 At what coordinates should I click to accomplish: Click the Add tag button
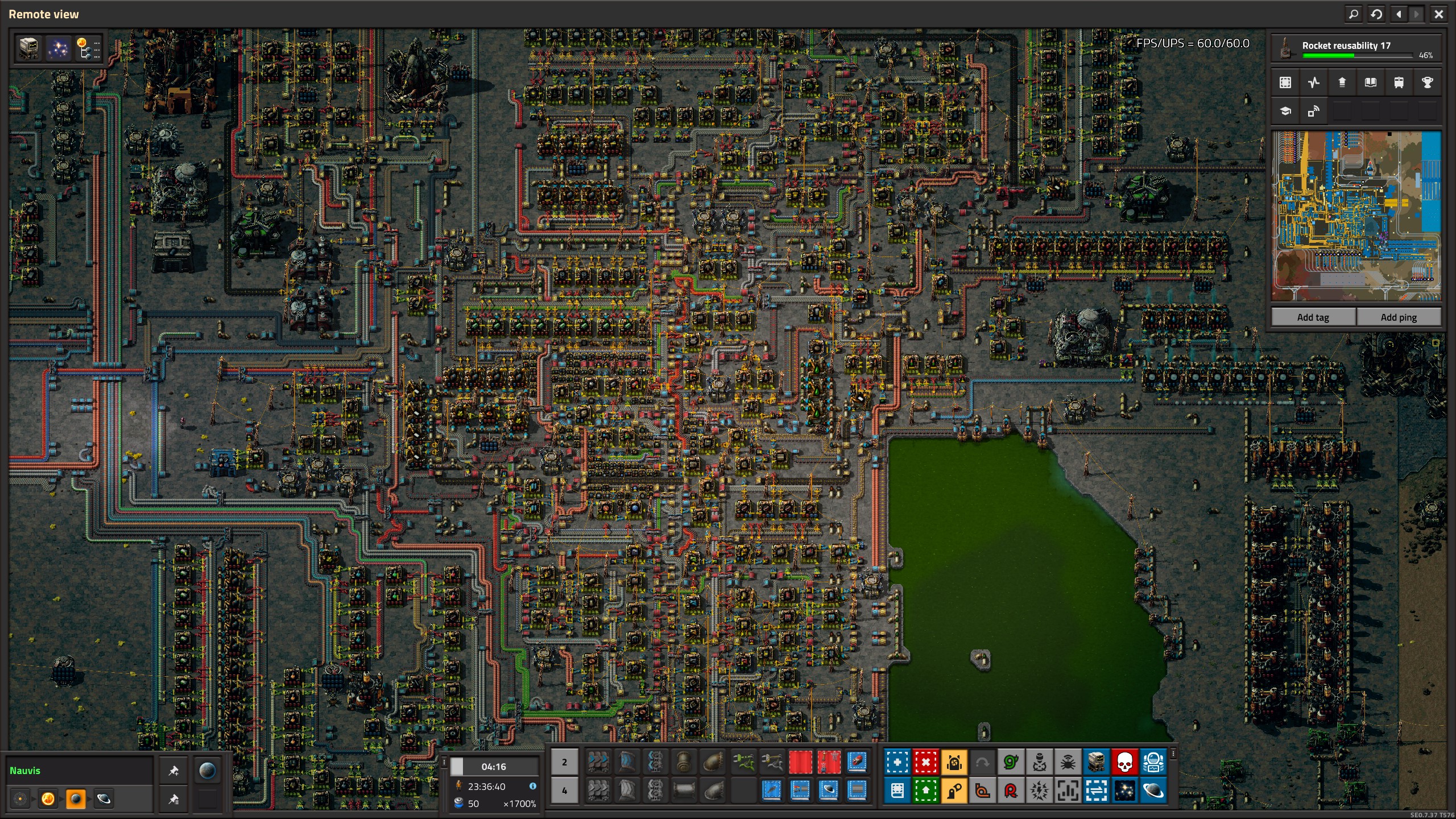tap(1313, 317)
